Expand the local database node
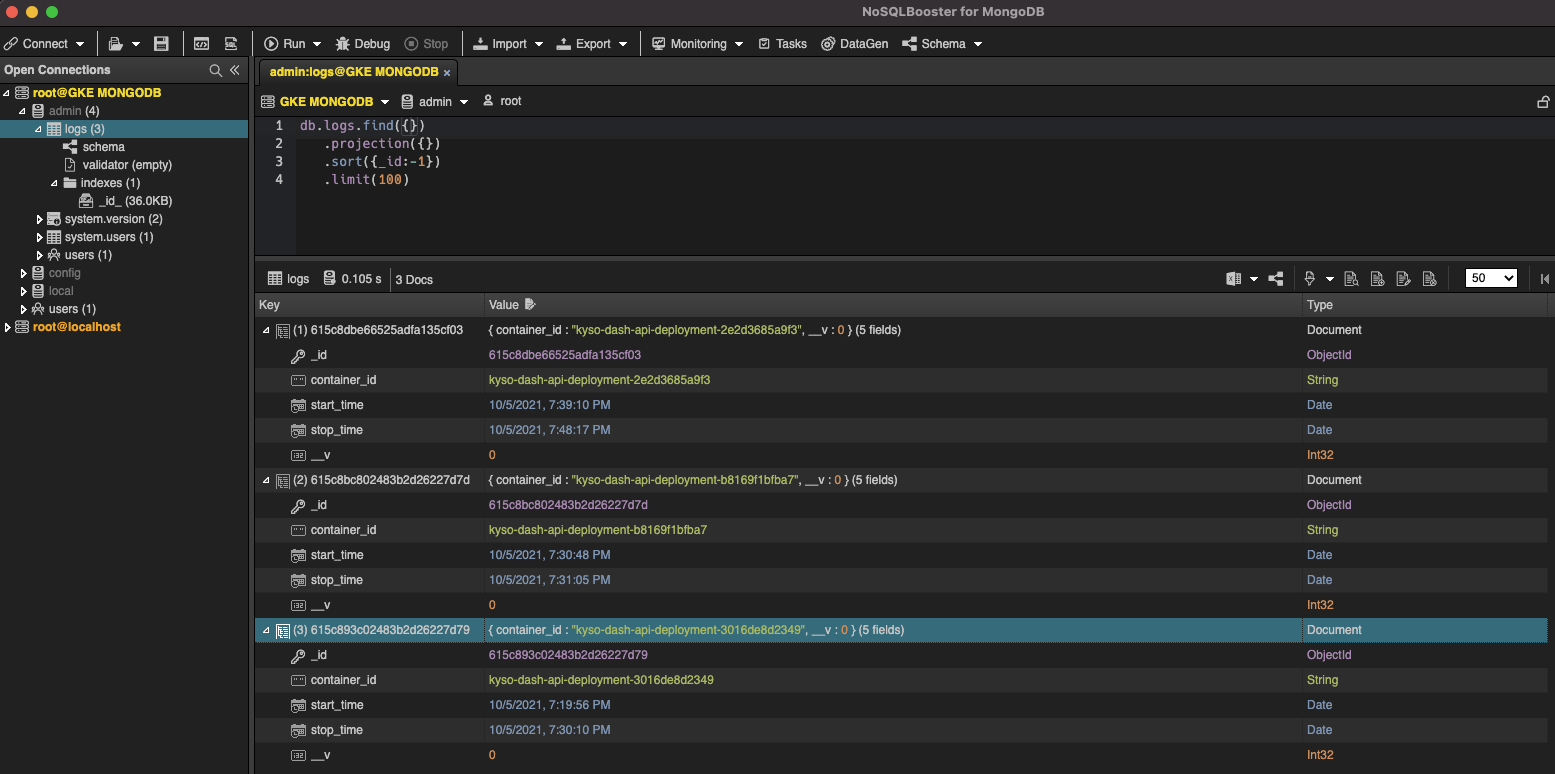Screen dimensions: 1555x774 [23, 291]
